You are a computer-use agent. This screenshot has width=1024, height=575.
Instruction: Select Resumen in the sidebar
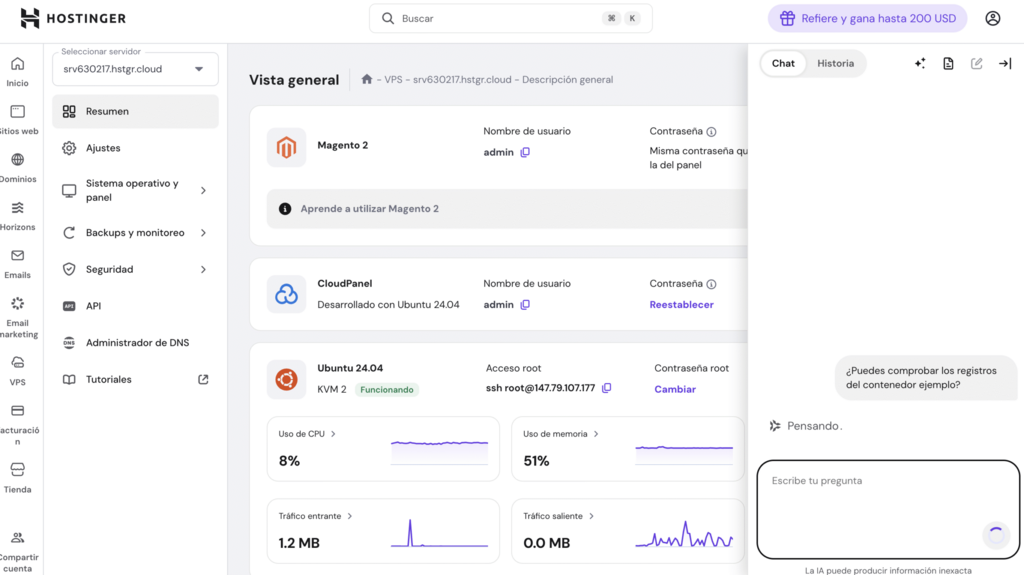pos(135,111)
